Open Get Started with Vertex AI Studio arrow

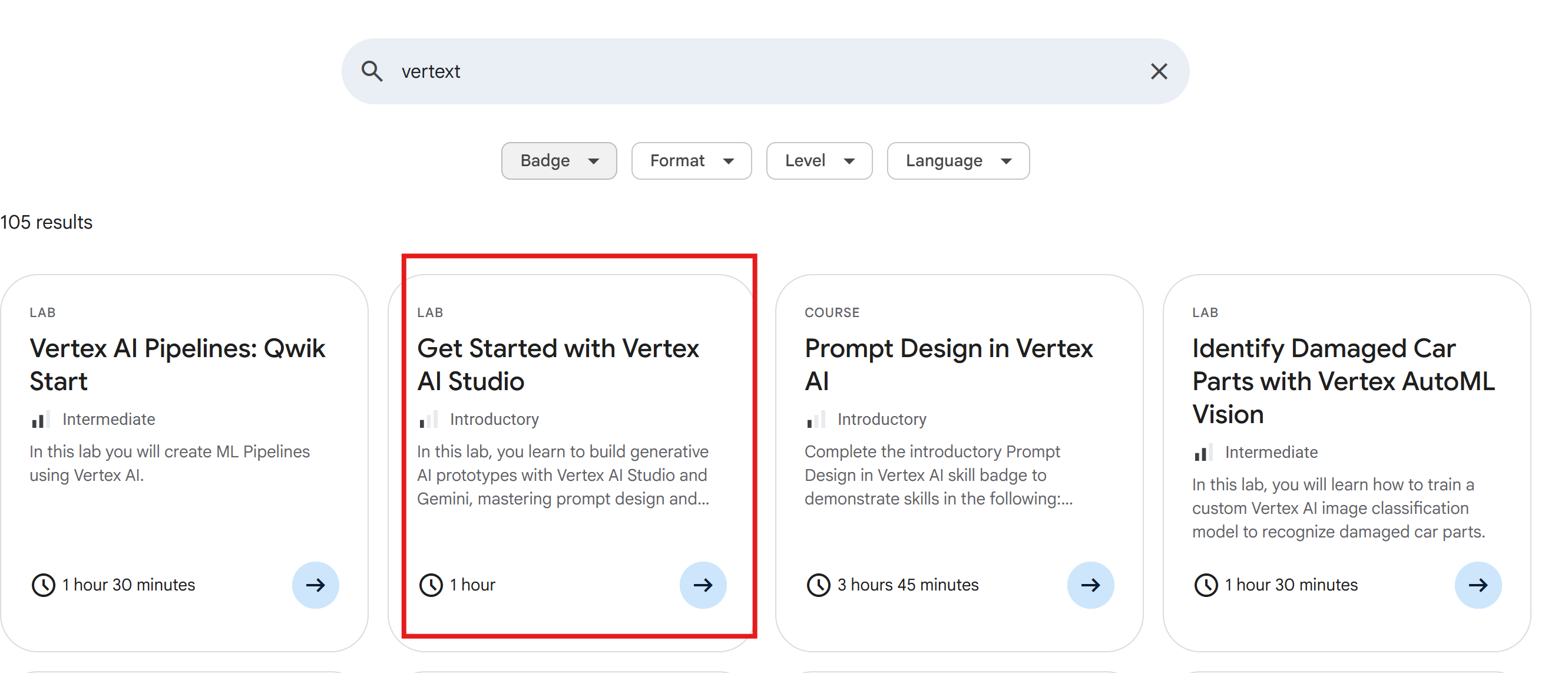[x=703, y=585]
